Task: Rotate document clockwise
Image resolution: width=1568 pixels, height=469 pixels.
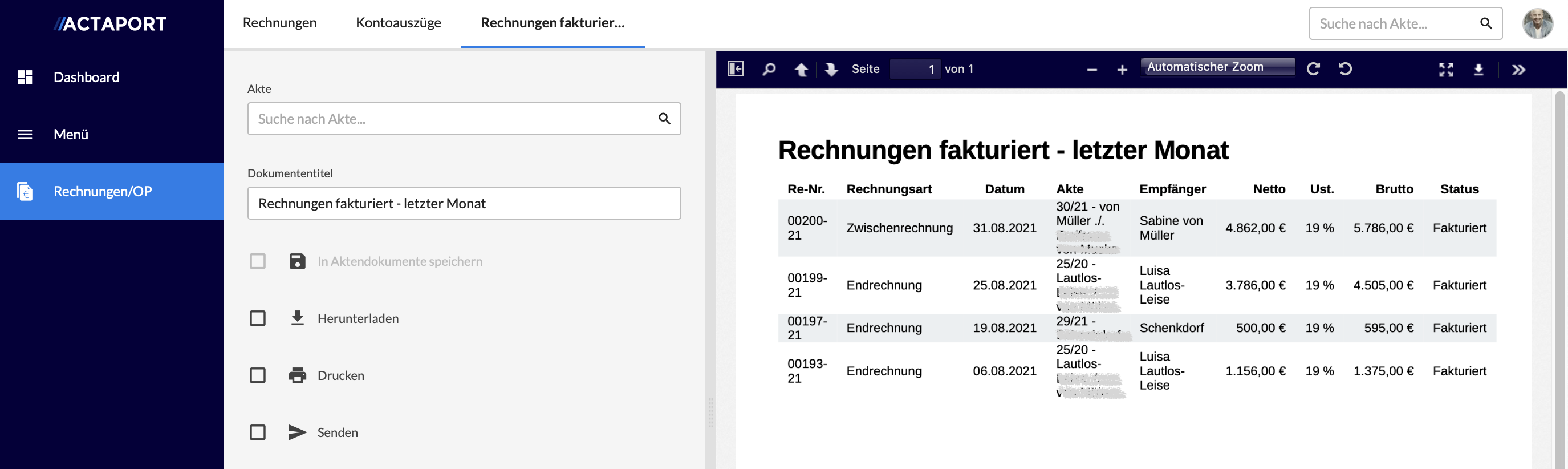Action: click(x=1314, y=69)
